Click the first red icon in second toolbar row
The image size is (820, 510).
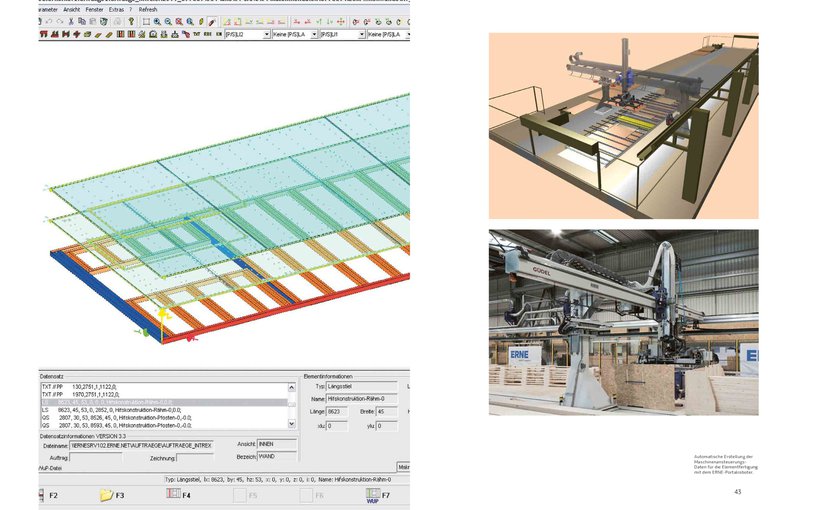pyautogui.click(x=43, y=34)
